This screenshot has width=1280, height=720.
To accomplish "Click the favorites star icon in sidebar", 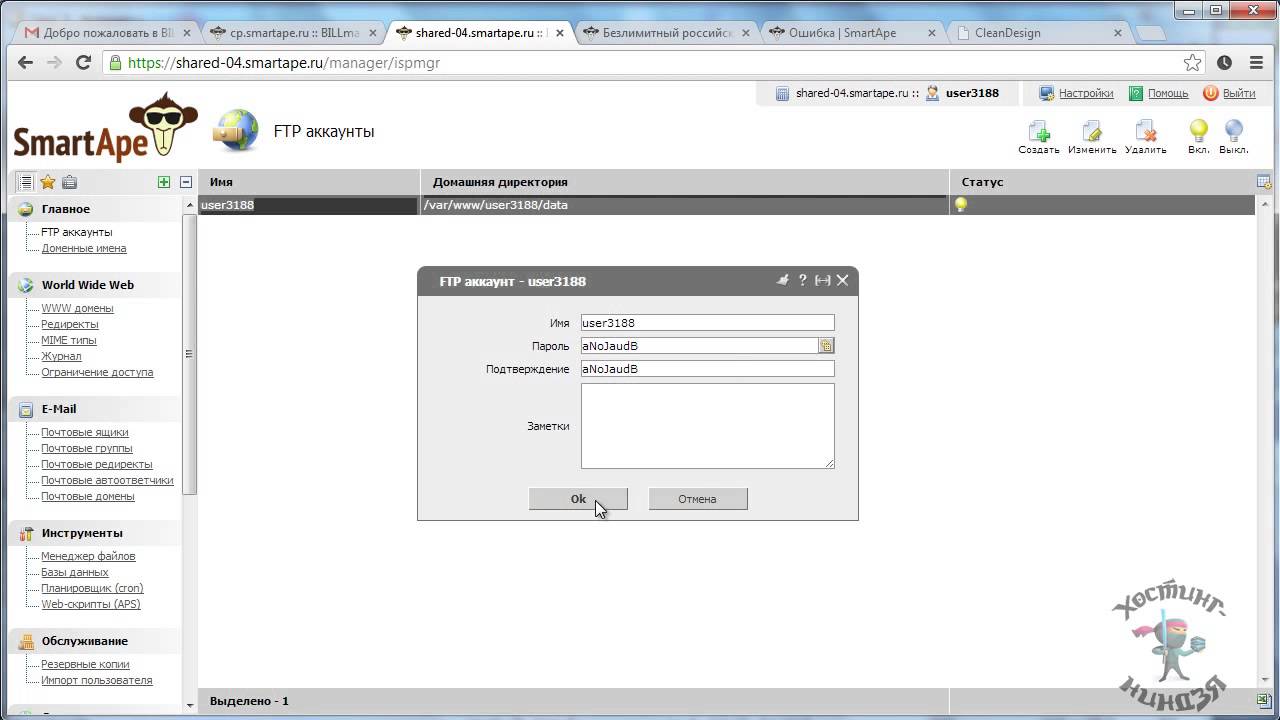I will pos(47,182).
